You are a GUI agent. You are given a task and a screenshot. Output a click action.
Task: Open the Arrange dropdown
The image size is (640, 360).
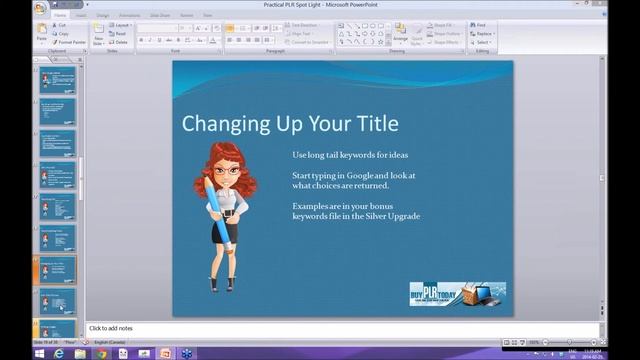point(400,33)
